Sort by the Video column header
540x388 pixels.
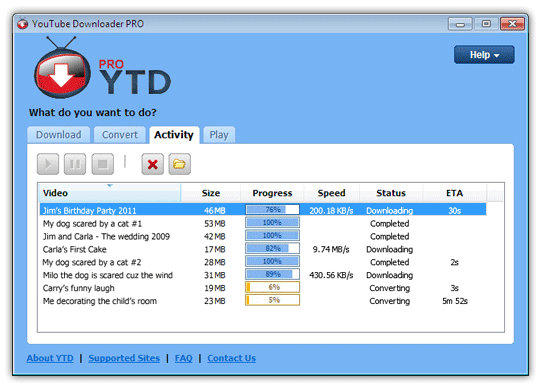click(110, 193)
